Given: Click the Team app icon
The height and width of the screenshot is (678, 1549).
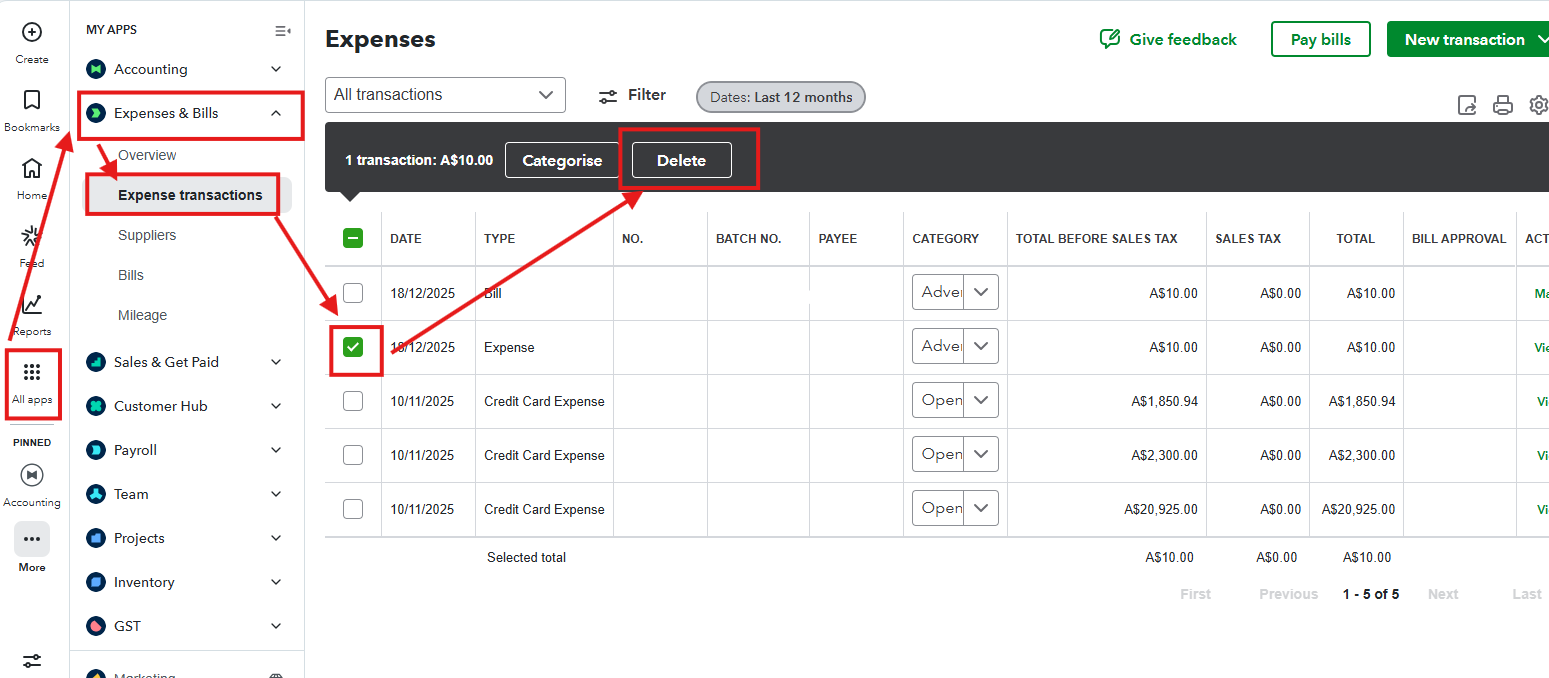Looking at the screenshot, I should coord(96,494).
